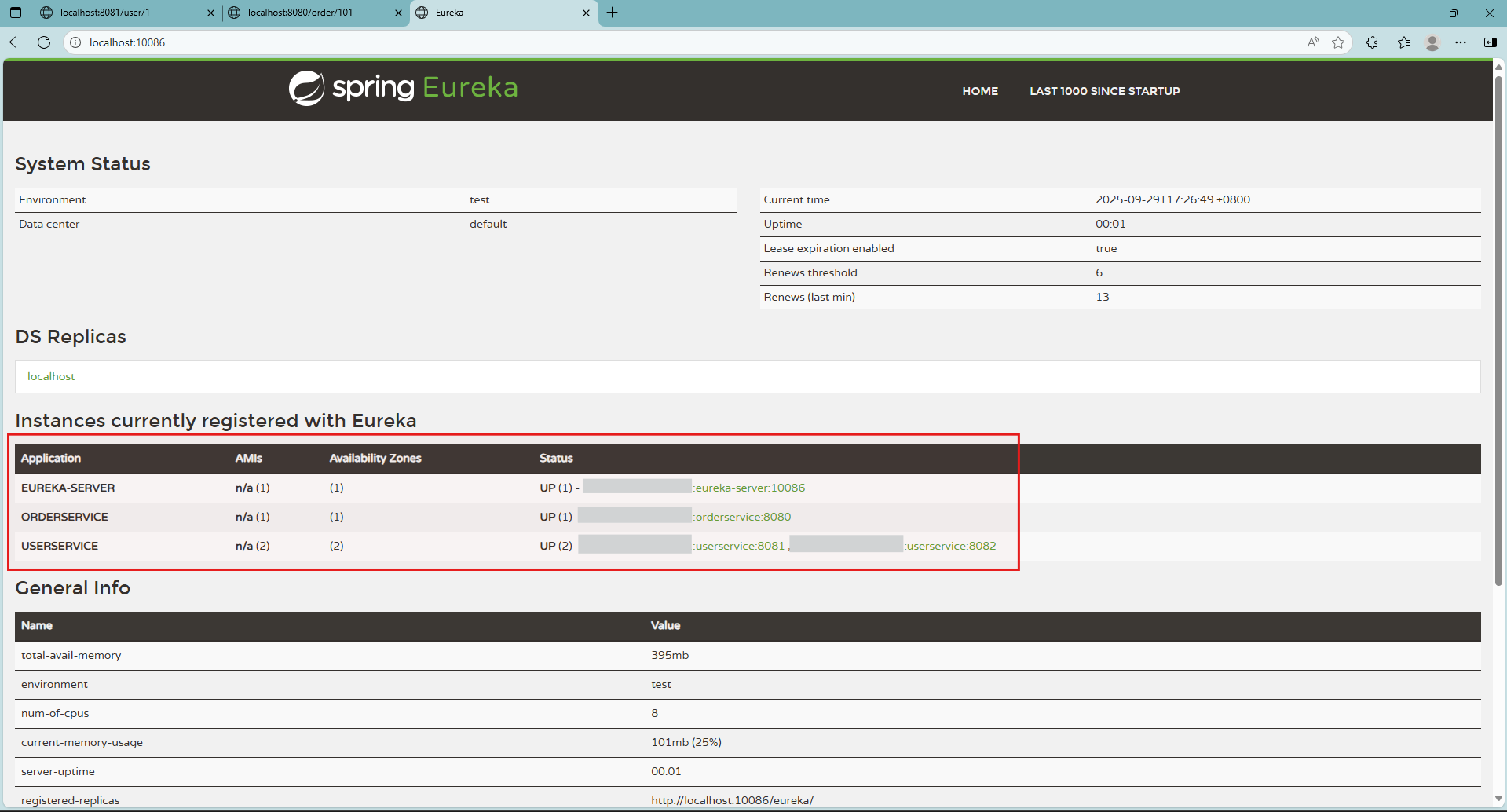Click the scrollbar up arrow

tap(1498, 67)
